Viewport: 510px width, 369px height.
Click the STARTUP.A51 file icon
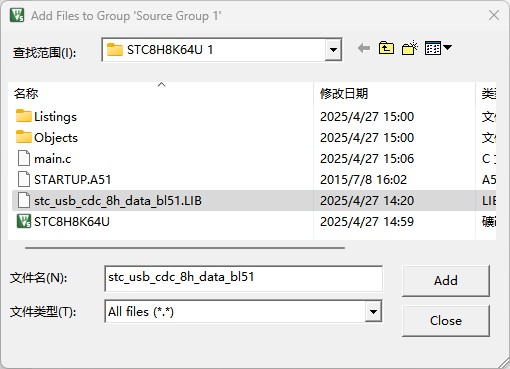[x=24, y=179]
